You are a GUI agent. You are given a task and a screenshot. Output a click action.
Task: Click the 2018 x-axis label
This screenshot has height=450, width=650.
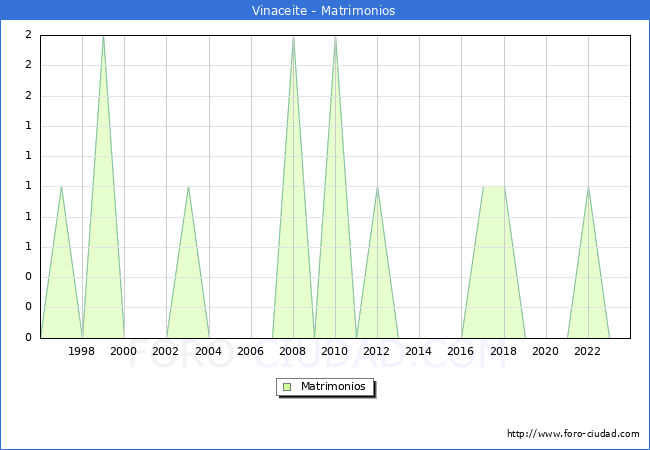pyautogui.click(x=503, y=351)
